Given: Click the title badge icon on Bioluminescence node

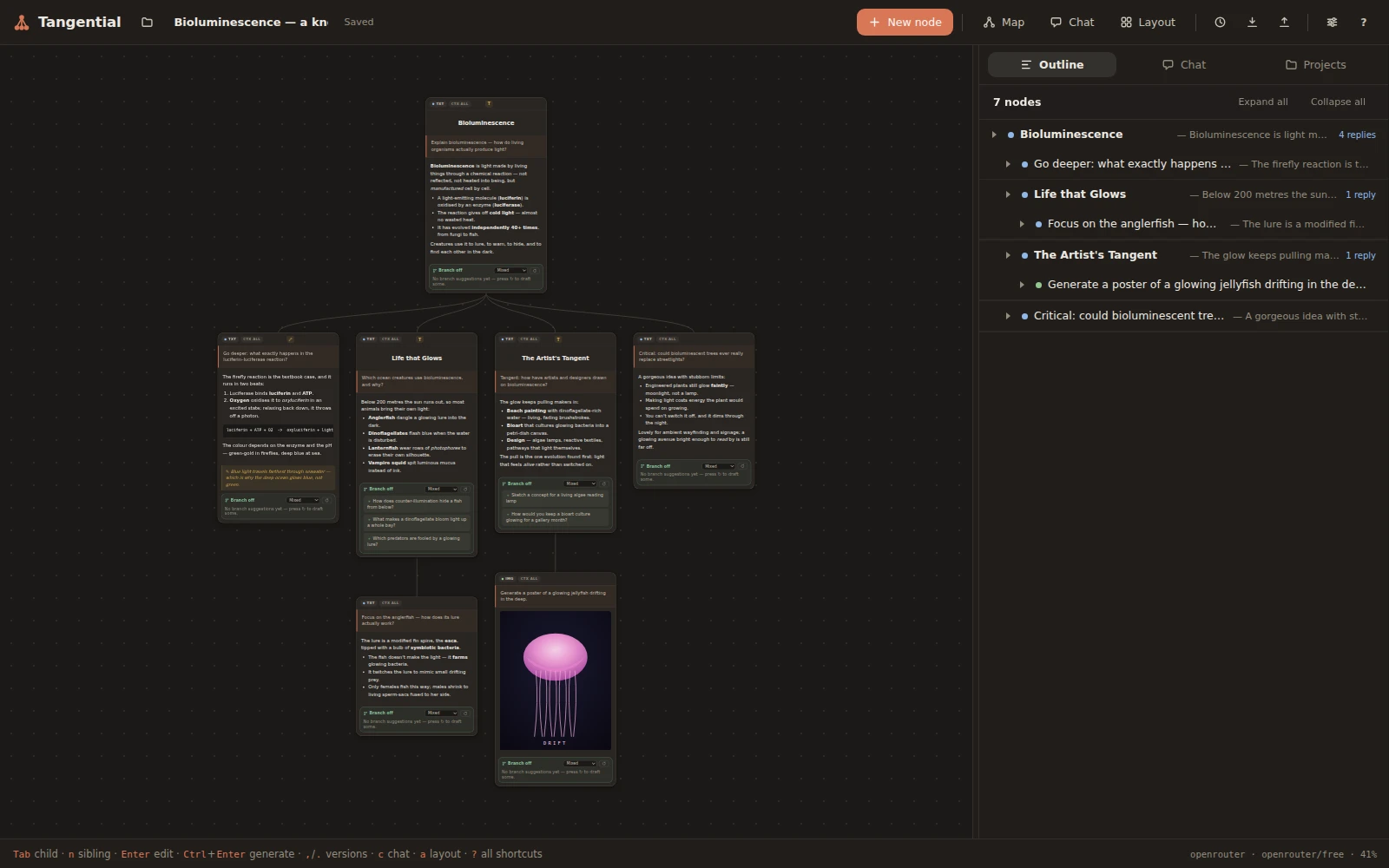Looking at the screenshot, I should pyautogui.click(x=489, y=103).
